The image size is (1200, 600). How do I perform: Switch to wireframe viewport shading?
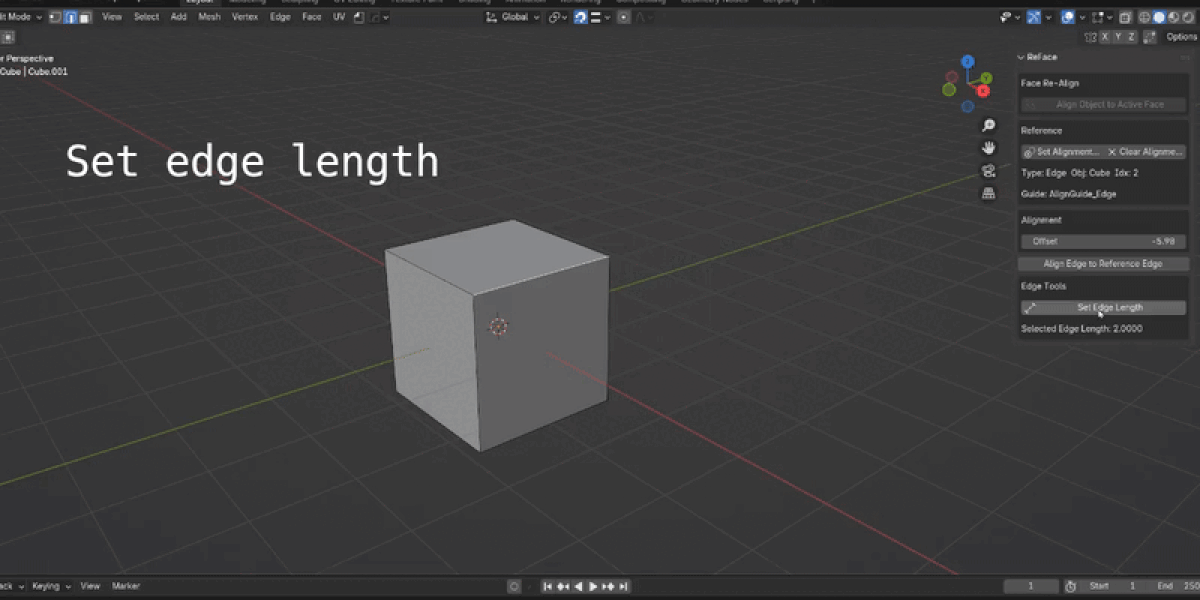[1144, 17]
